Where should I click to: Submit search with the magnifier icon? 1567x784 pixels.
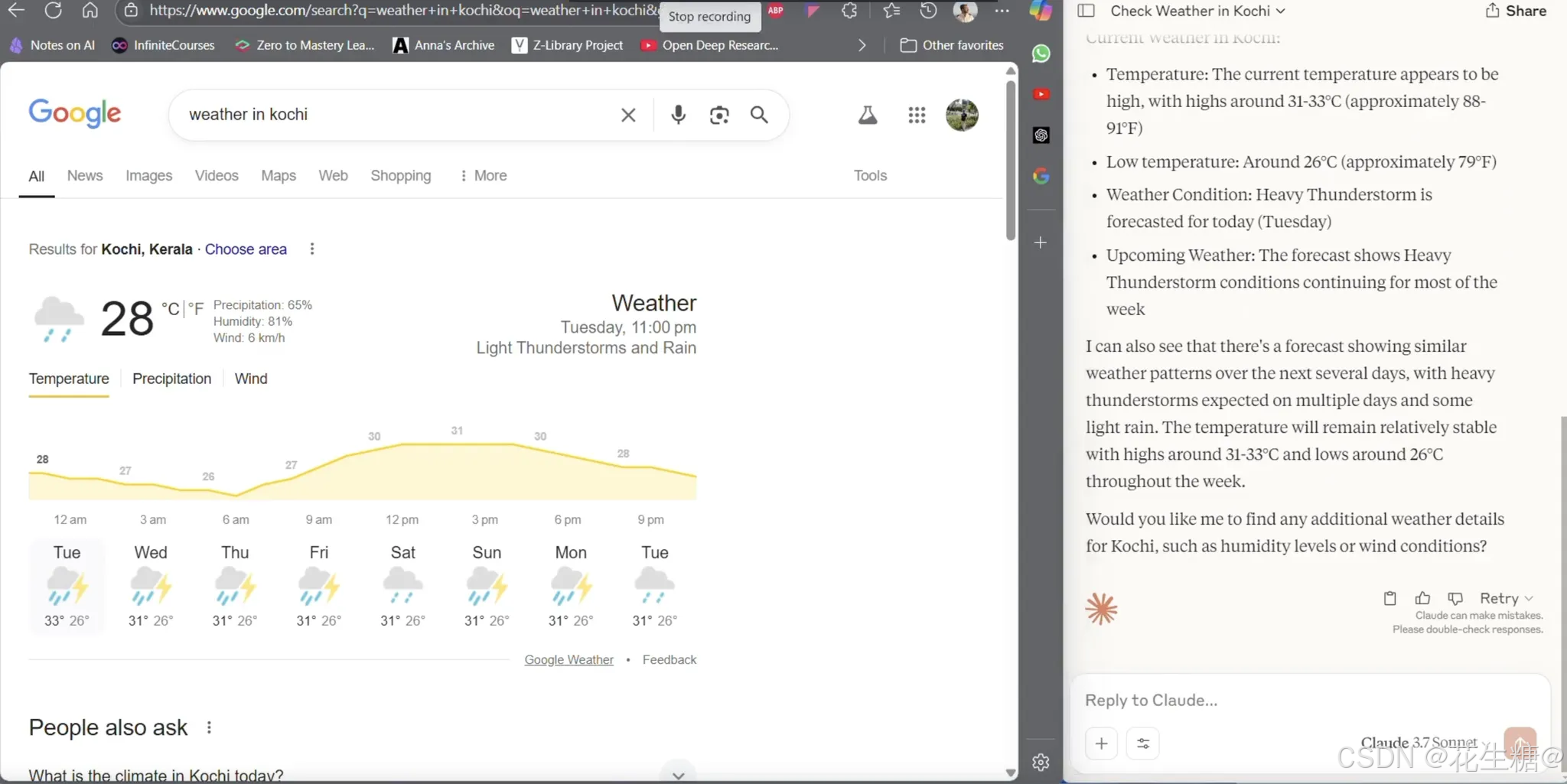(759, 115)
